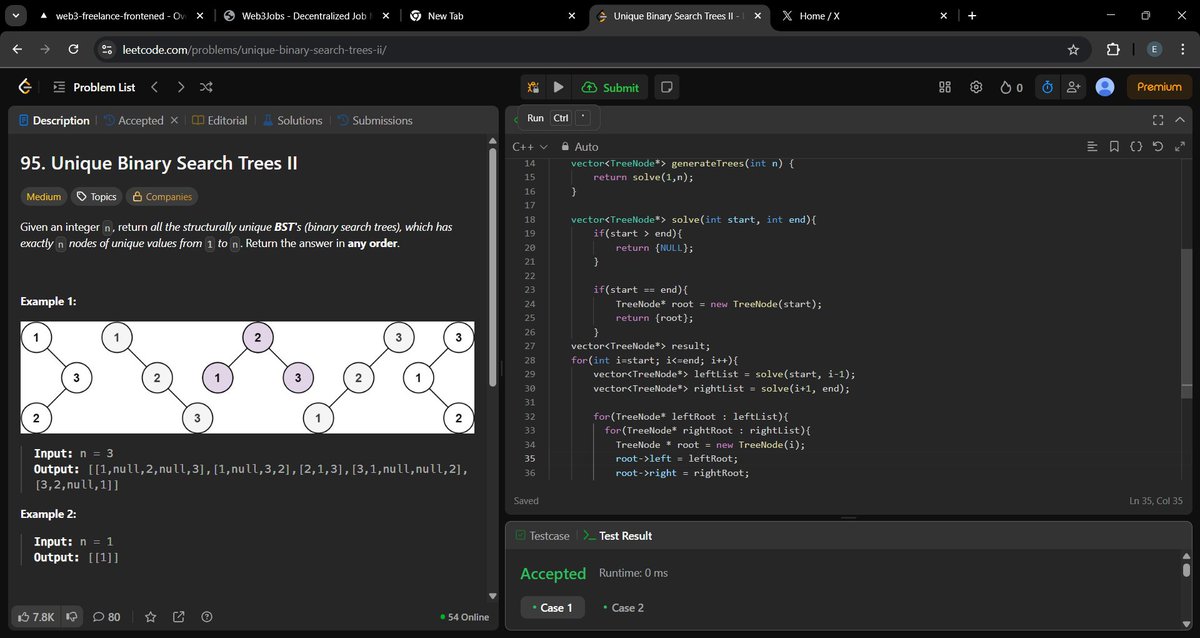Click the shuffle problem icon in the header
Screen dimensions: 1200x638
206,87
